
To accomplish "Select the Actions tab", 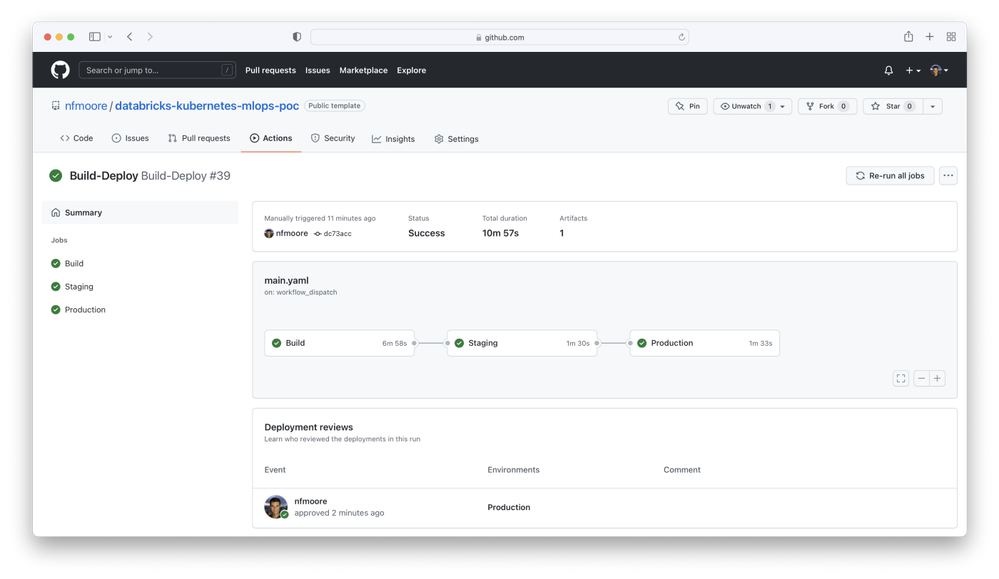I will [271, 138].
